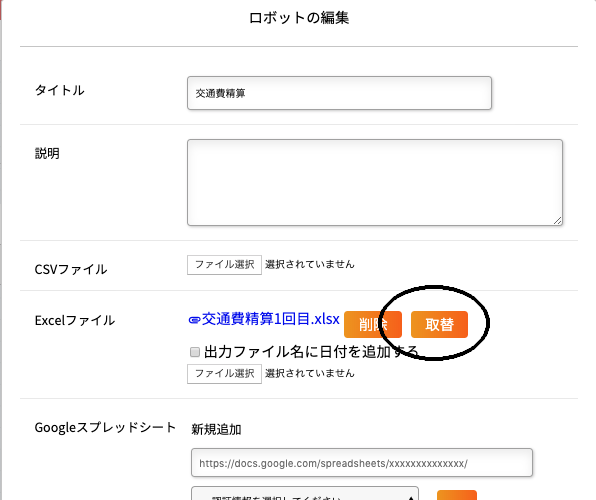This screenshot has width=596, height=500.
Task: Choose a file with the CSVファイル ファイル選択 button
Action: (224, 265)
